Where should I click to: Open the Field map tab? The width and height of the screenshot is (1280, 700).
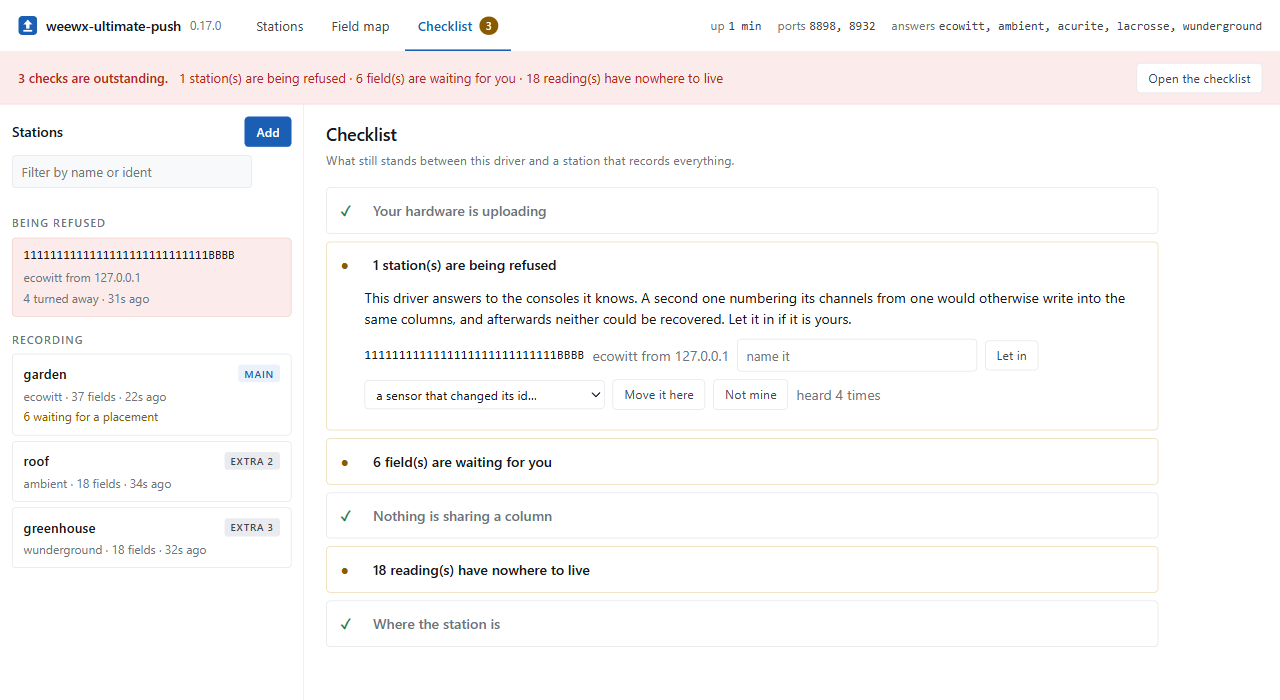point(361,26)
